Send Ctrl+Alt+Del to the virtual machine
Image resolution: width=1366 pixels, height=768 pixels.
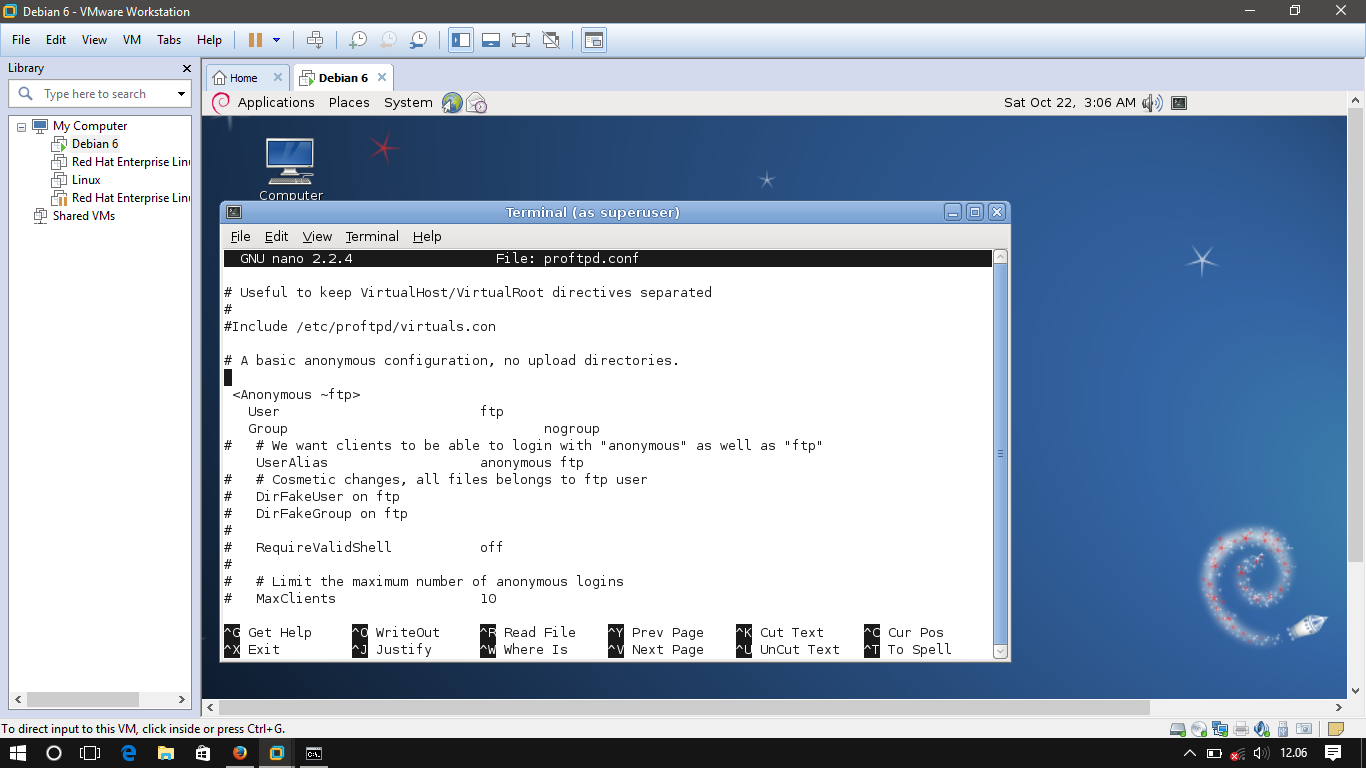click(315, 40)
